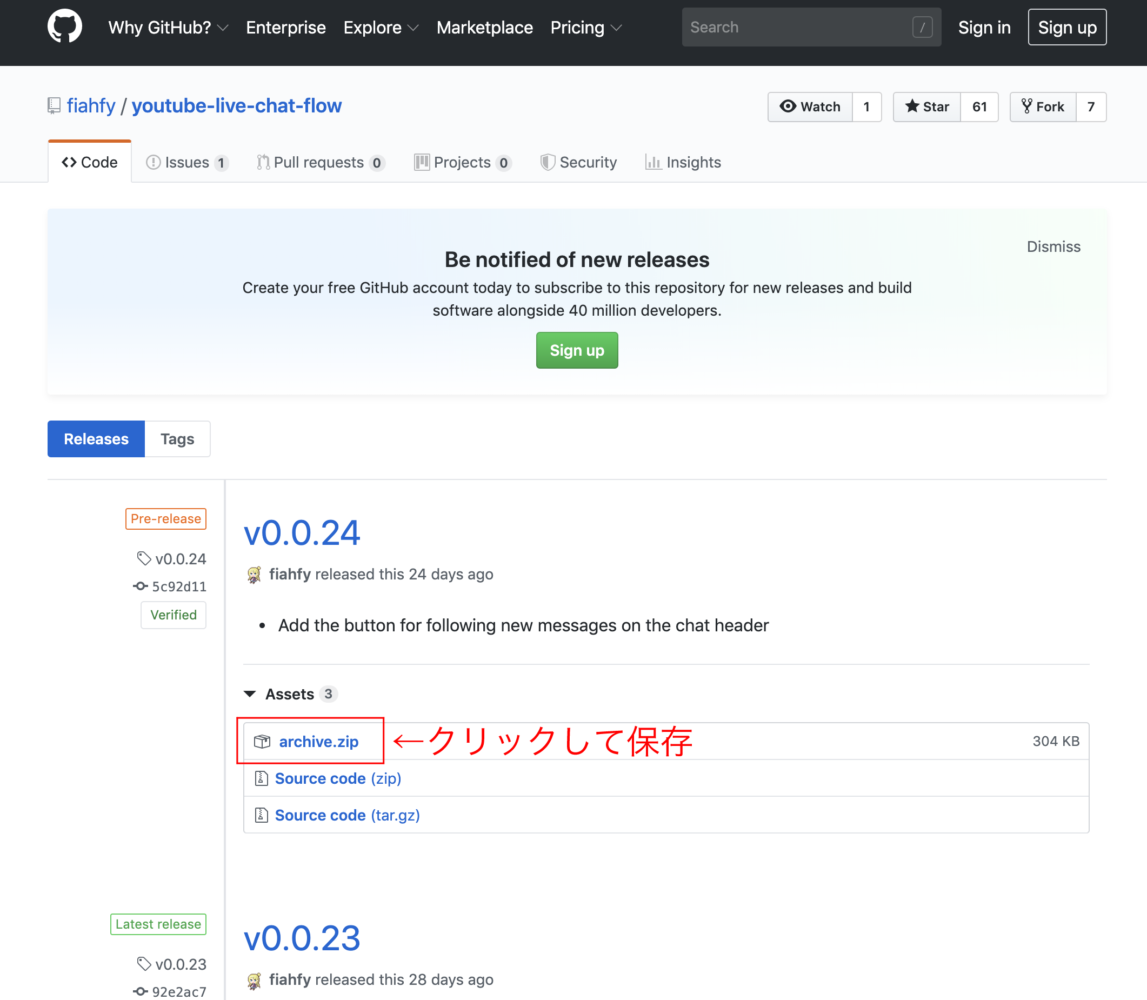Click fiahfy's avatar on the v0.0.24 release

point(254,575)
